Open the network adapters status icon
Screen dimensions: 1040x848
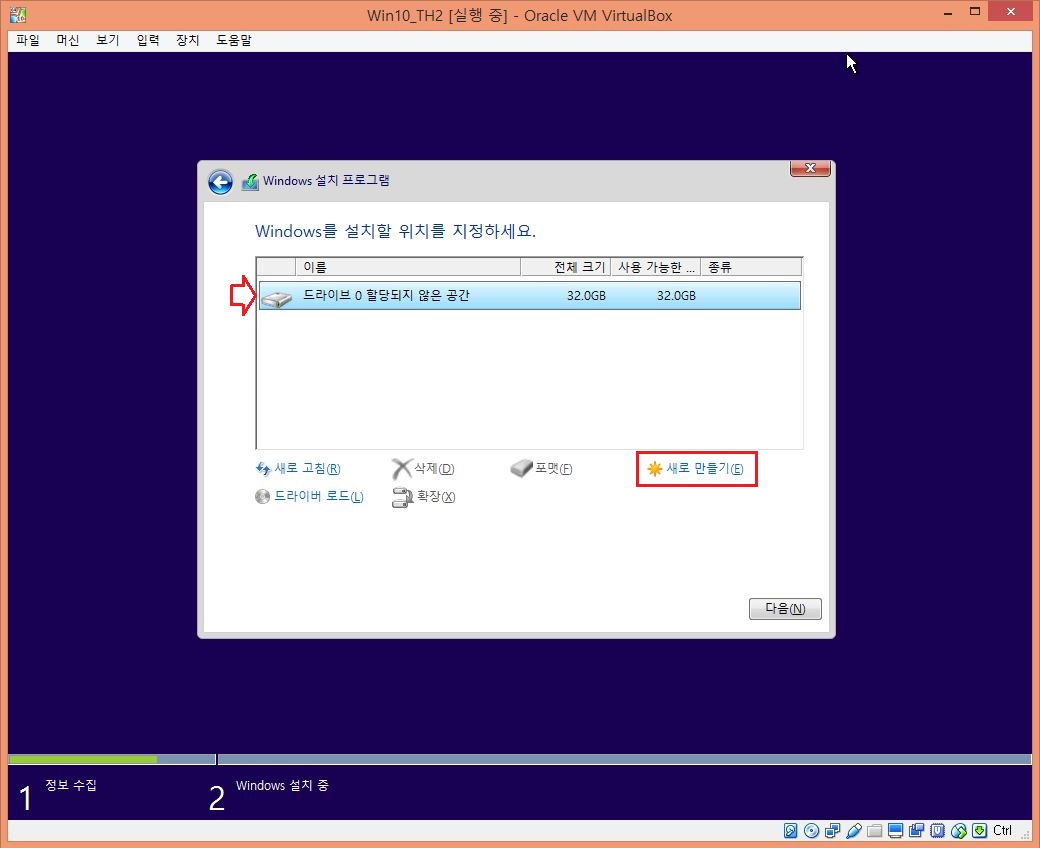click(x=832, y=830)
